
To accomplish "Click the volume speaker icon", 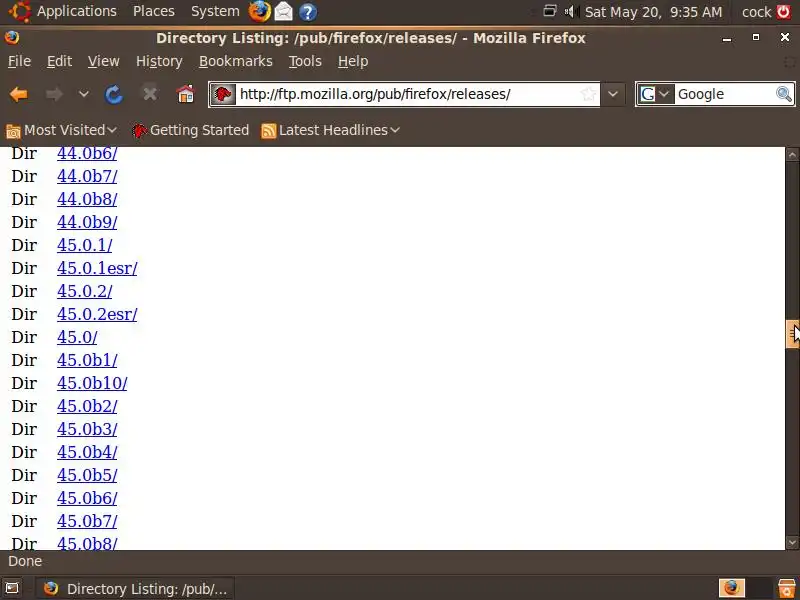I will pyautogui.click(x=571, y=11).
